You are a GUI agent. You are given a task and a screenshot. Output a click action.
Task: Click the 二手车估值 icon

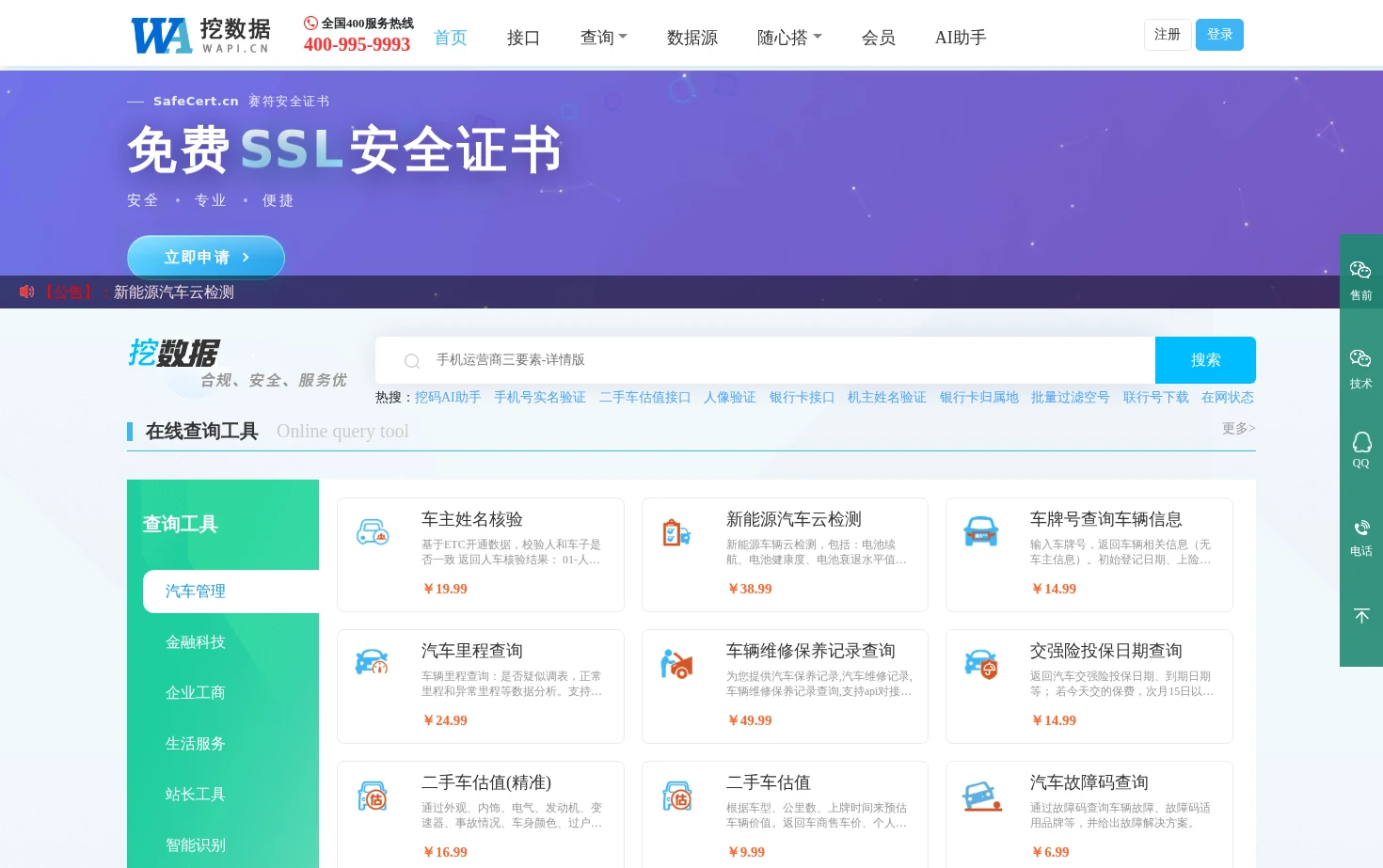pyautogui.click(x=676, y=796)
